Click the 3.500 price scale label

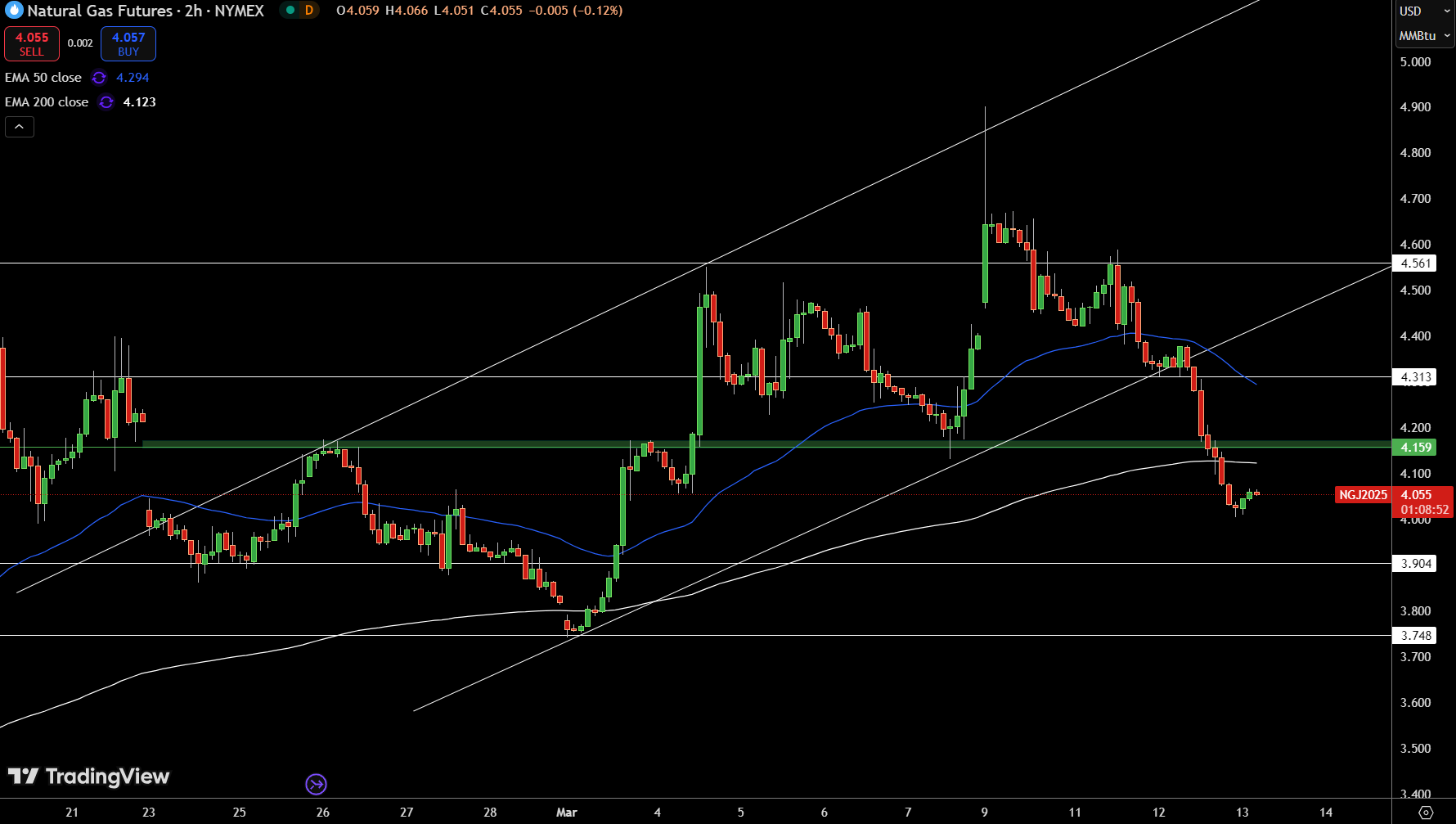pos(1415,749)
